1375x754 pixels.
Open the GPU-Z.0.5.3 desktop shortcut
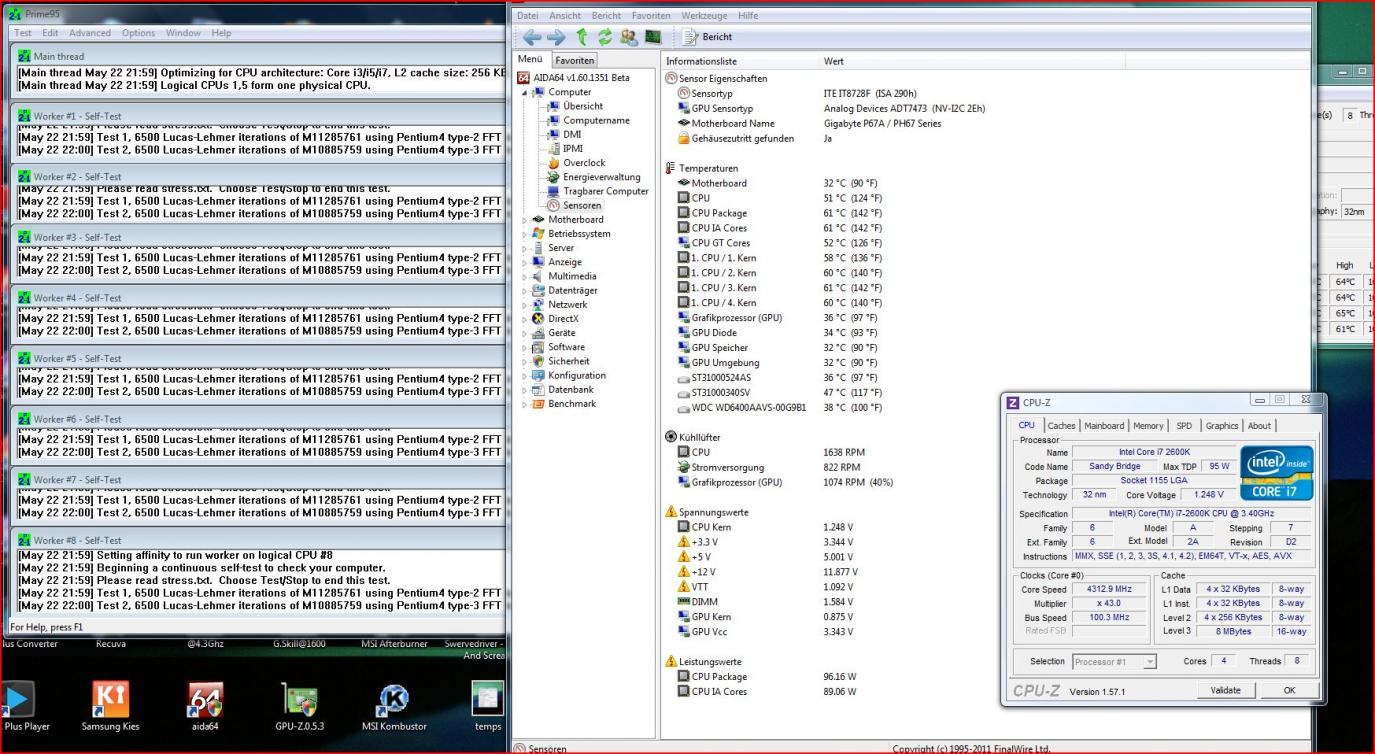299,706
